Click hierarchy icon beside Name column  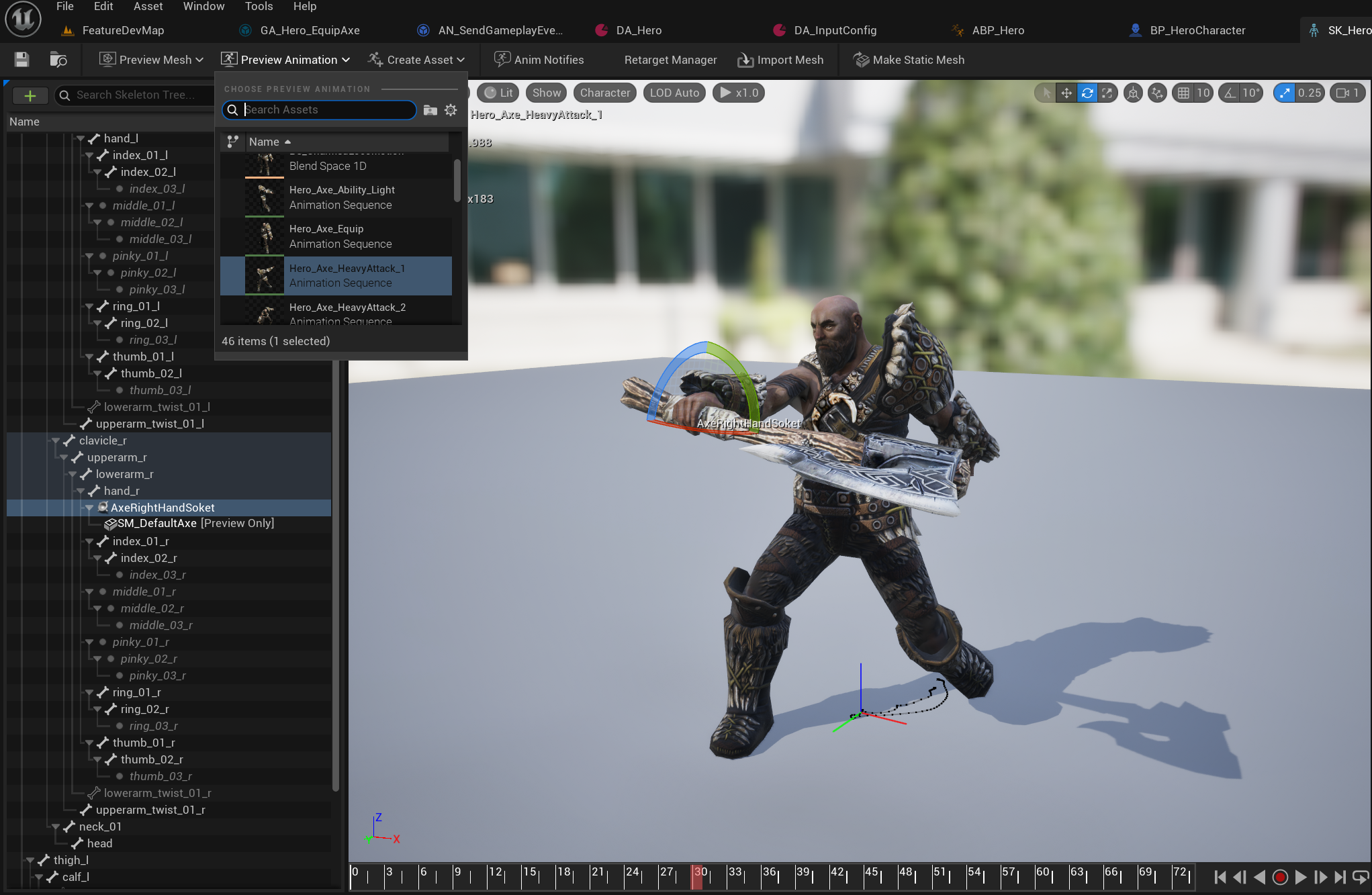point(232,142)
